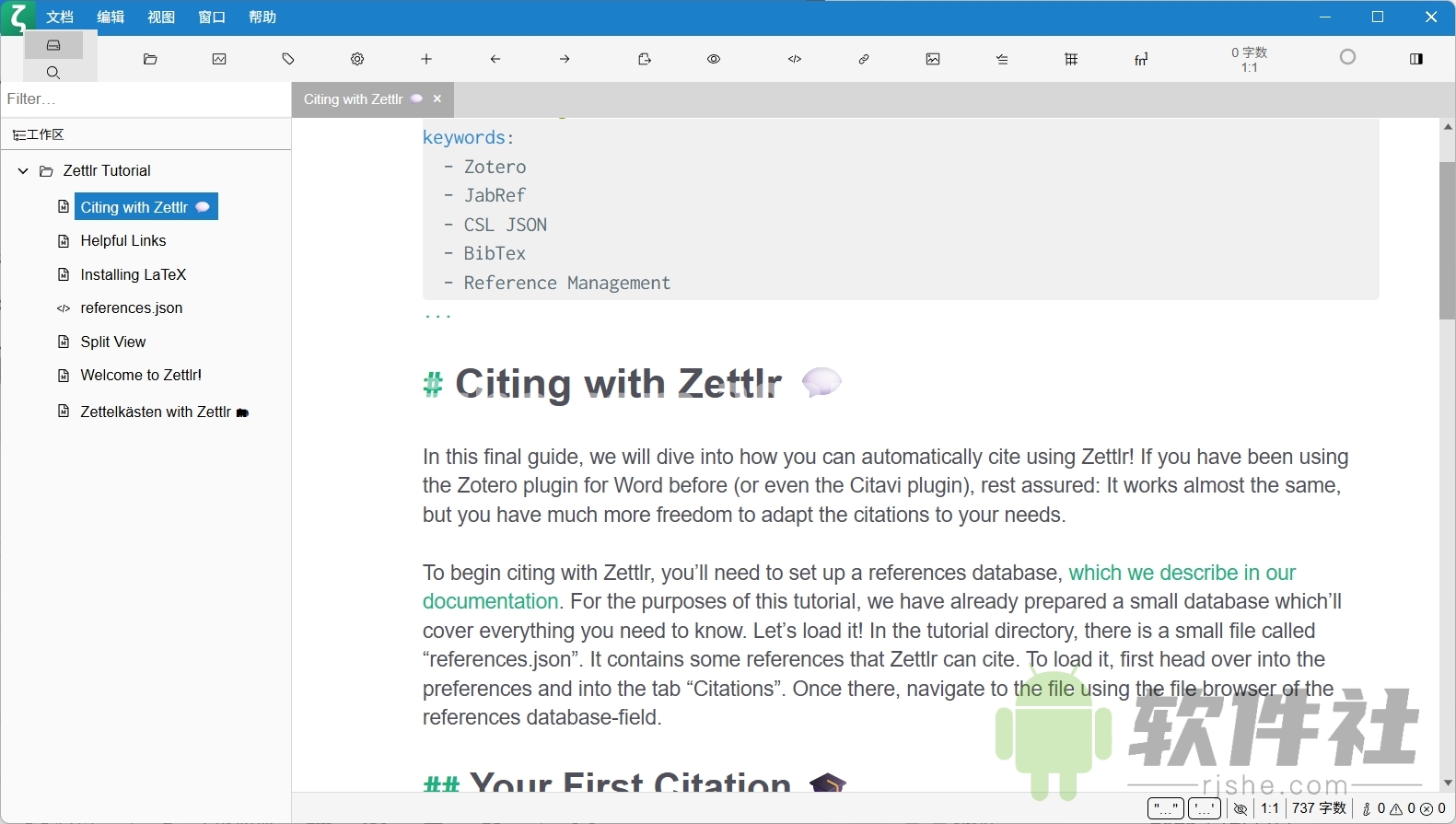The height and width of the screenshot is (824, 1456).
Task: Open the 窗口 menu
Action: click(212, 17)
